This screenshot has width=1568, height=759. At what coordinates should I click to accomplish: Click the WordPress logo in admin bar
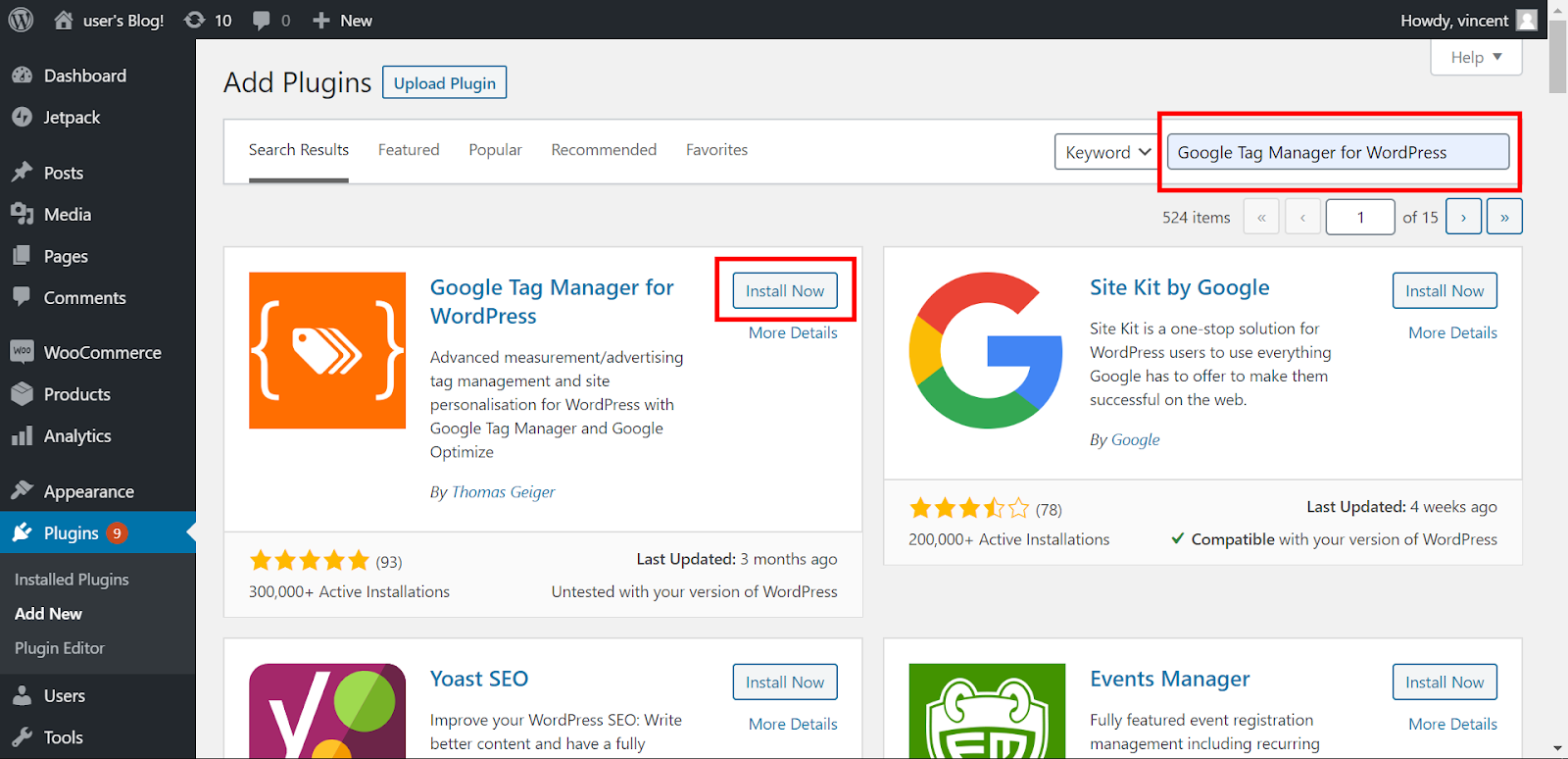21,20
